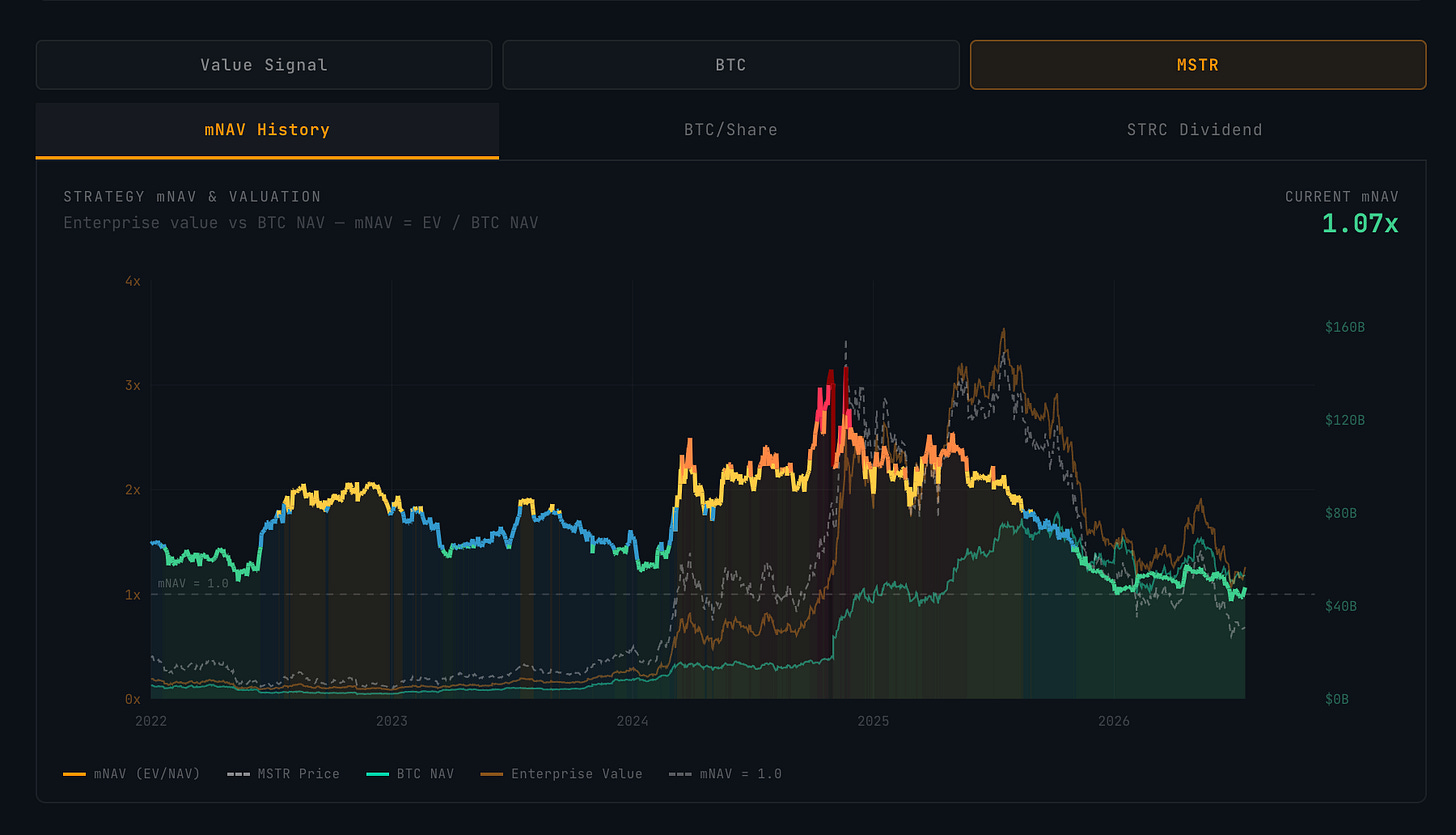This screenshot has width=1456, height=835.
Task: Toggle the BTC NAV legend entry
Action: point(410,774)
